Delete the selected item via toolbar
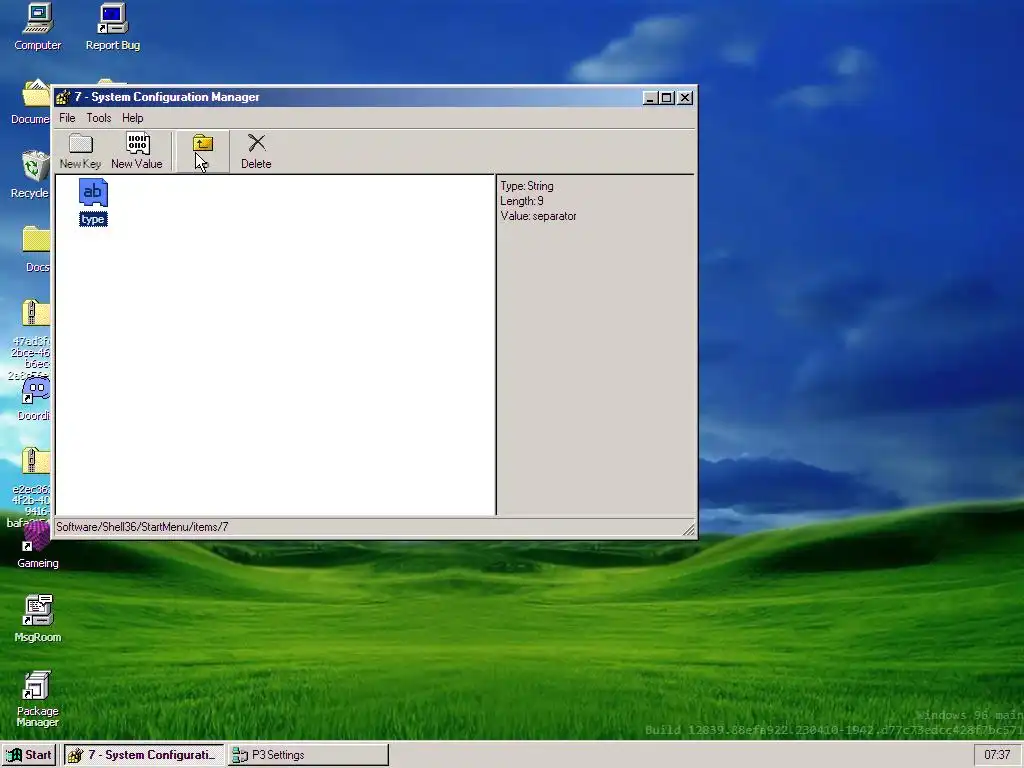The image size is (1024, 768). pyautogui.click(x=256, y=152)
